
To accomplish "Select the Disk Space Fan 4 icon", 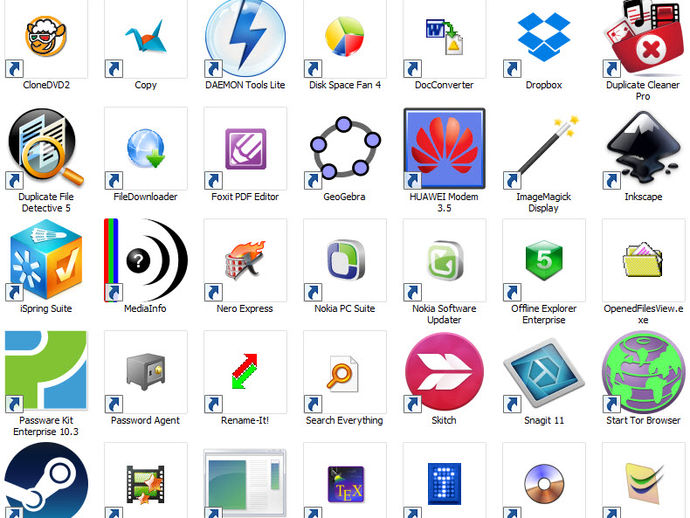I will [345, 37].
